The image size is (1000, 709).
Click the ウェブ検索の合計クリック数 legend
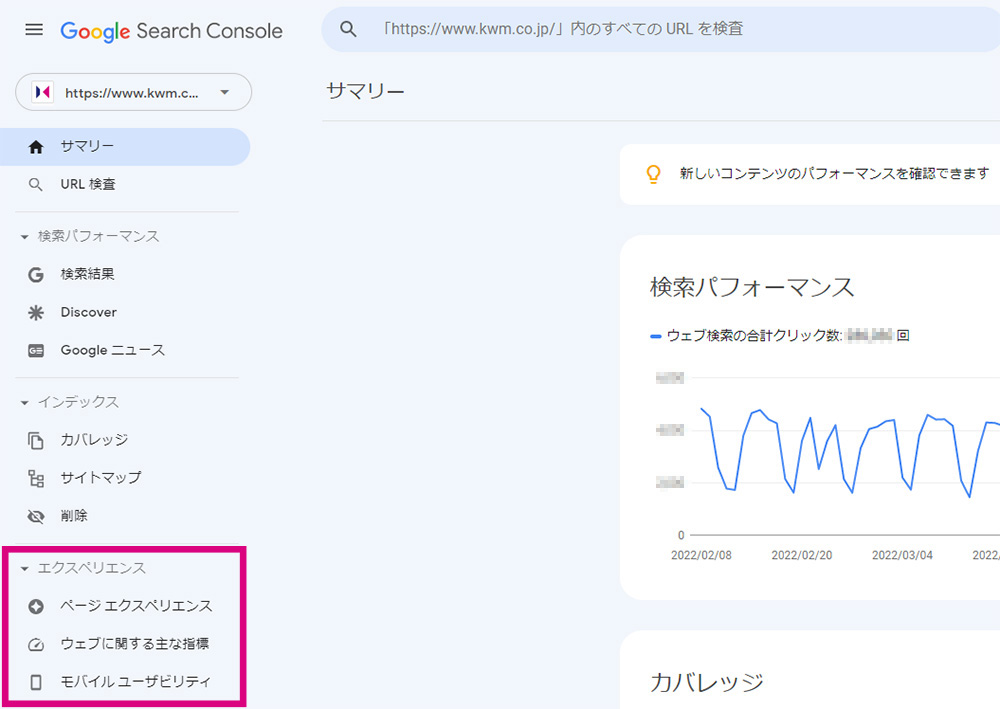(779, 336)
